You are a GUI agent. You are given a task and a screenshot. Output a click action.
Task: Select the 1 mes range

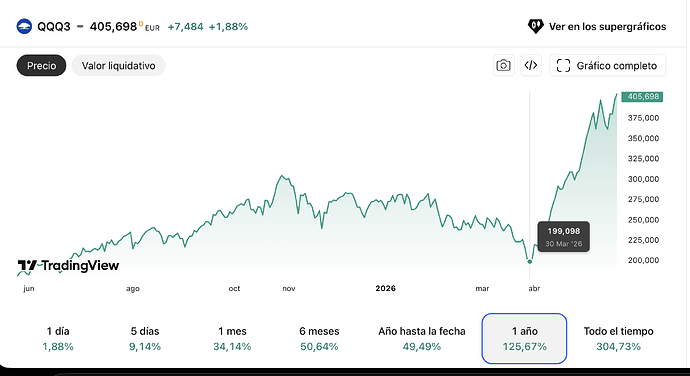click(x=232, y=339)
